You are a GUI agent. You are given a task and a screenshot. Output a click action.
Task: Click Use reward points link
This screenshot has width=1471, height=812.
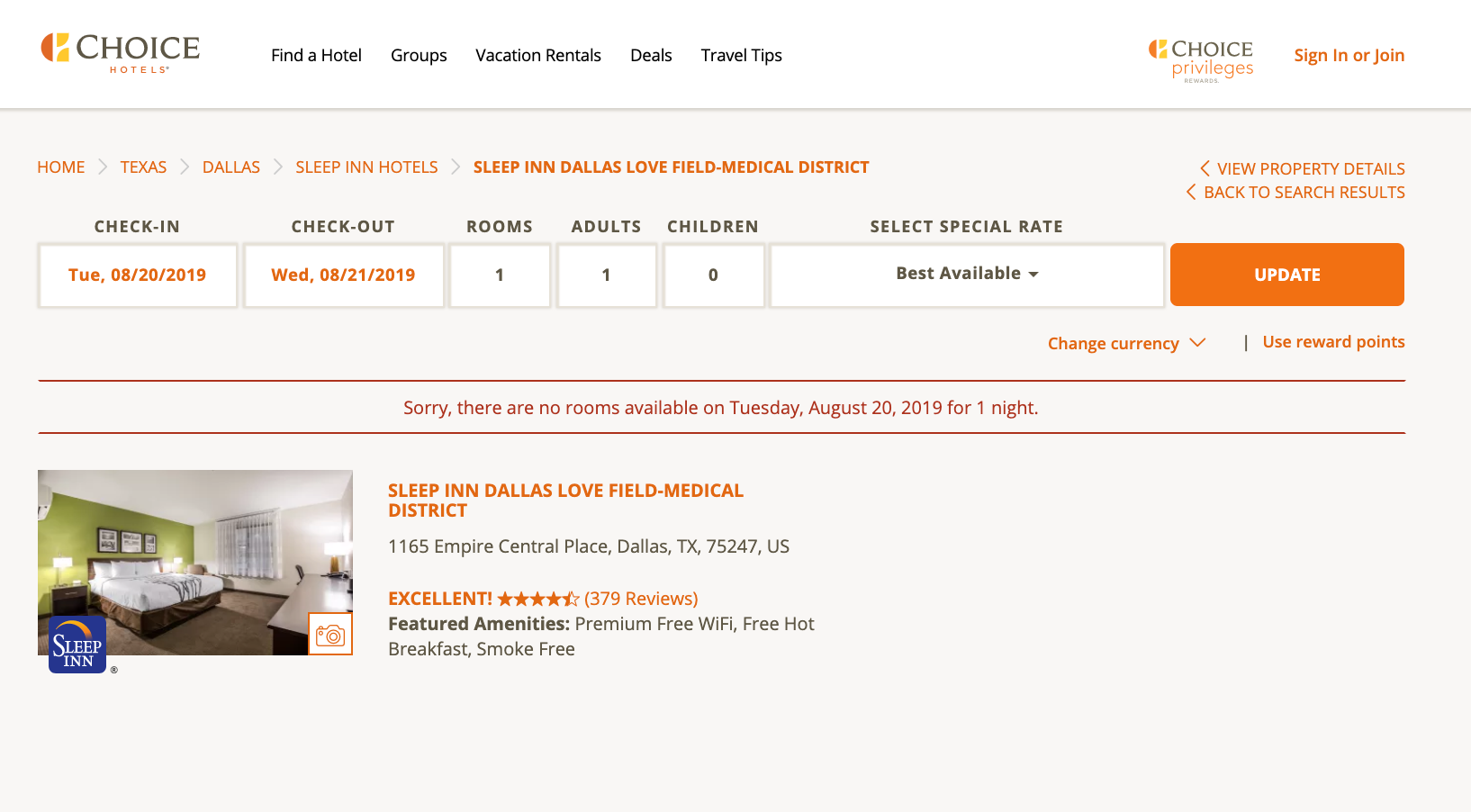tap(1334, 342)
